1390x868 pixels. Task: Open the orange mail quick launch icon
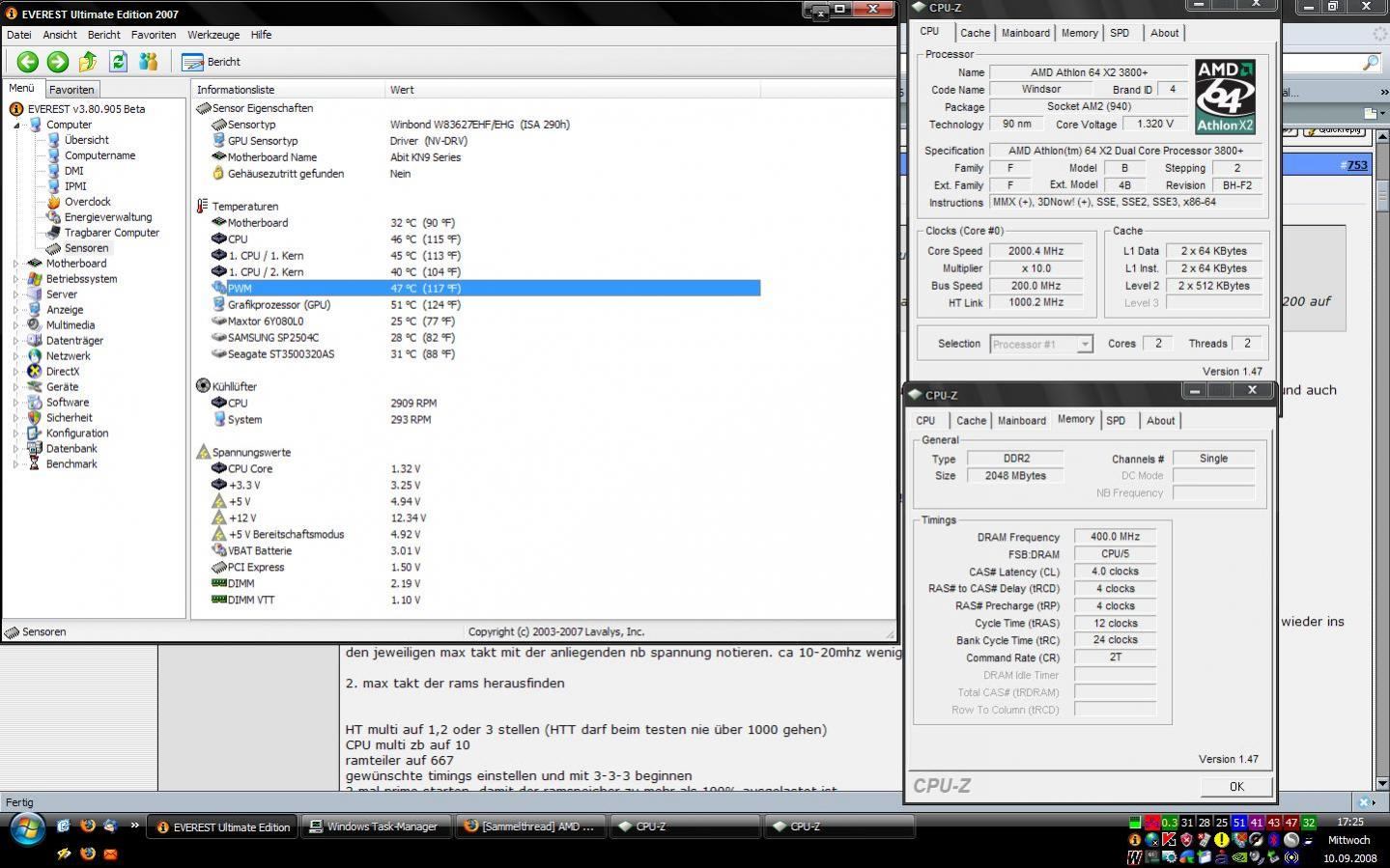pos(110,854)
